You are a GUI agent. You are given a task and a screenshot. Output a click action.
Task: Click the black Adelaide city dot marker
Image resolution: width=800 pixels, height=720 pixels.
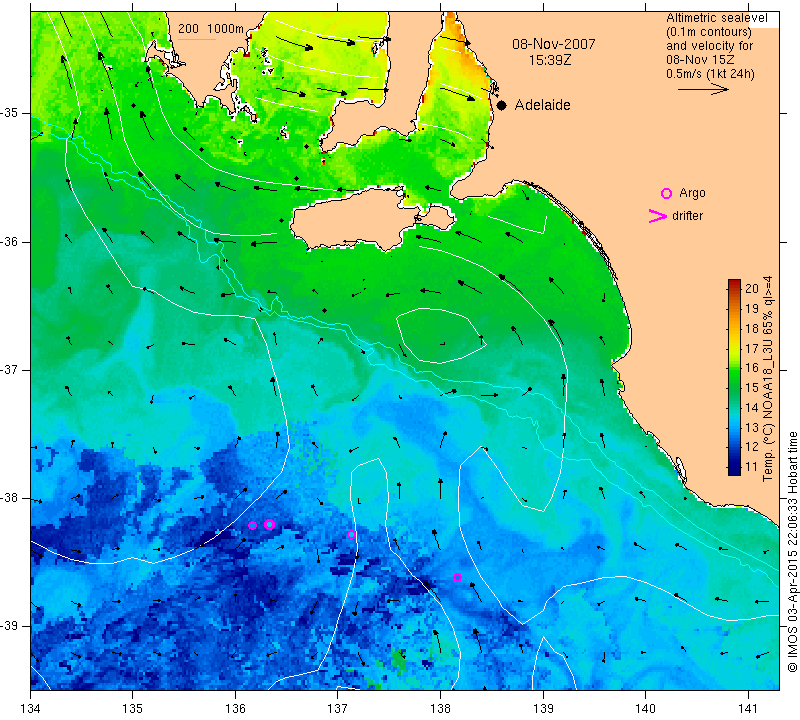tap(502, 106)
